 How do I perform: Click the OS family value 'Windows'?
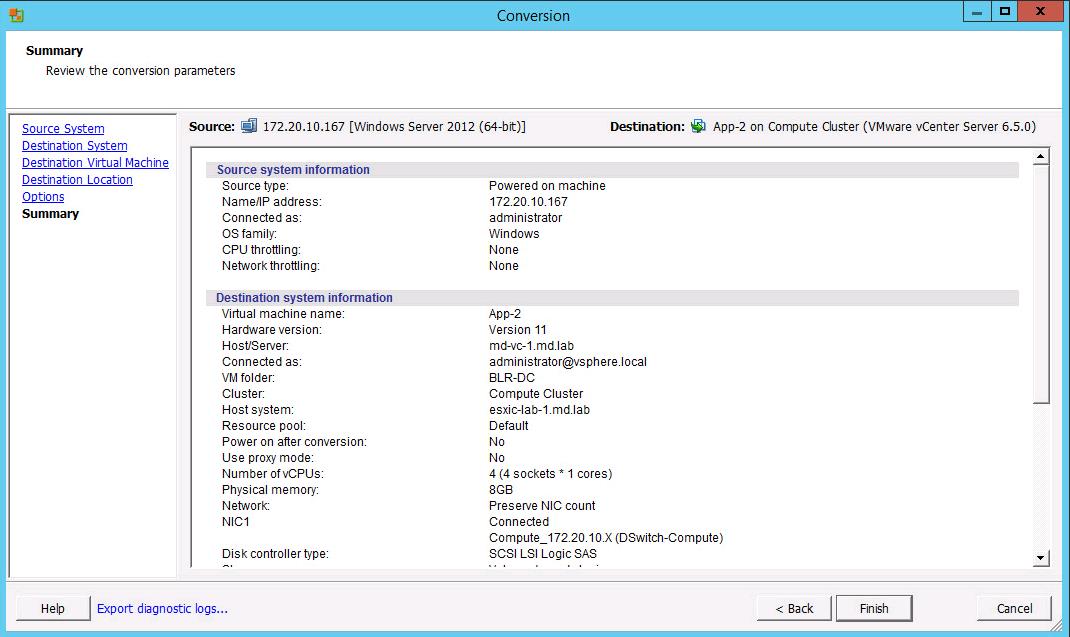click(x=514, y=233)
